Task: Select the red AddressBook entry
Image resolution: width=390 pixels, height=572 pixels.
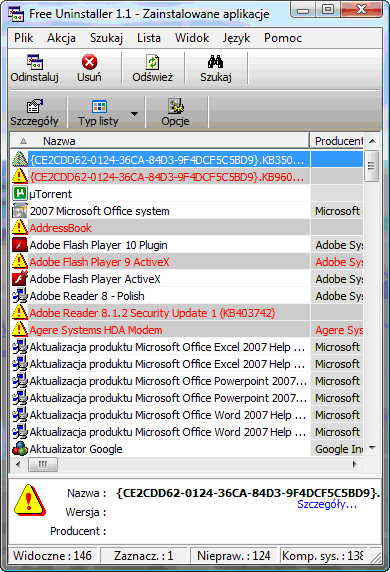Action: [187, 228]
